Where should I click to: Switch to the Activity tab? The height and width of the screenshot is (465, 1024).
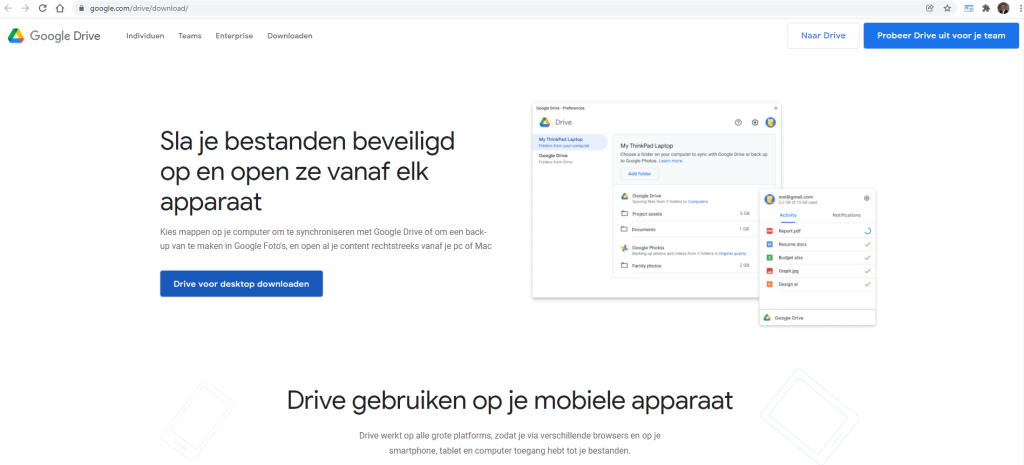coord(788,215)
